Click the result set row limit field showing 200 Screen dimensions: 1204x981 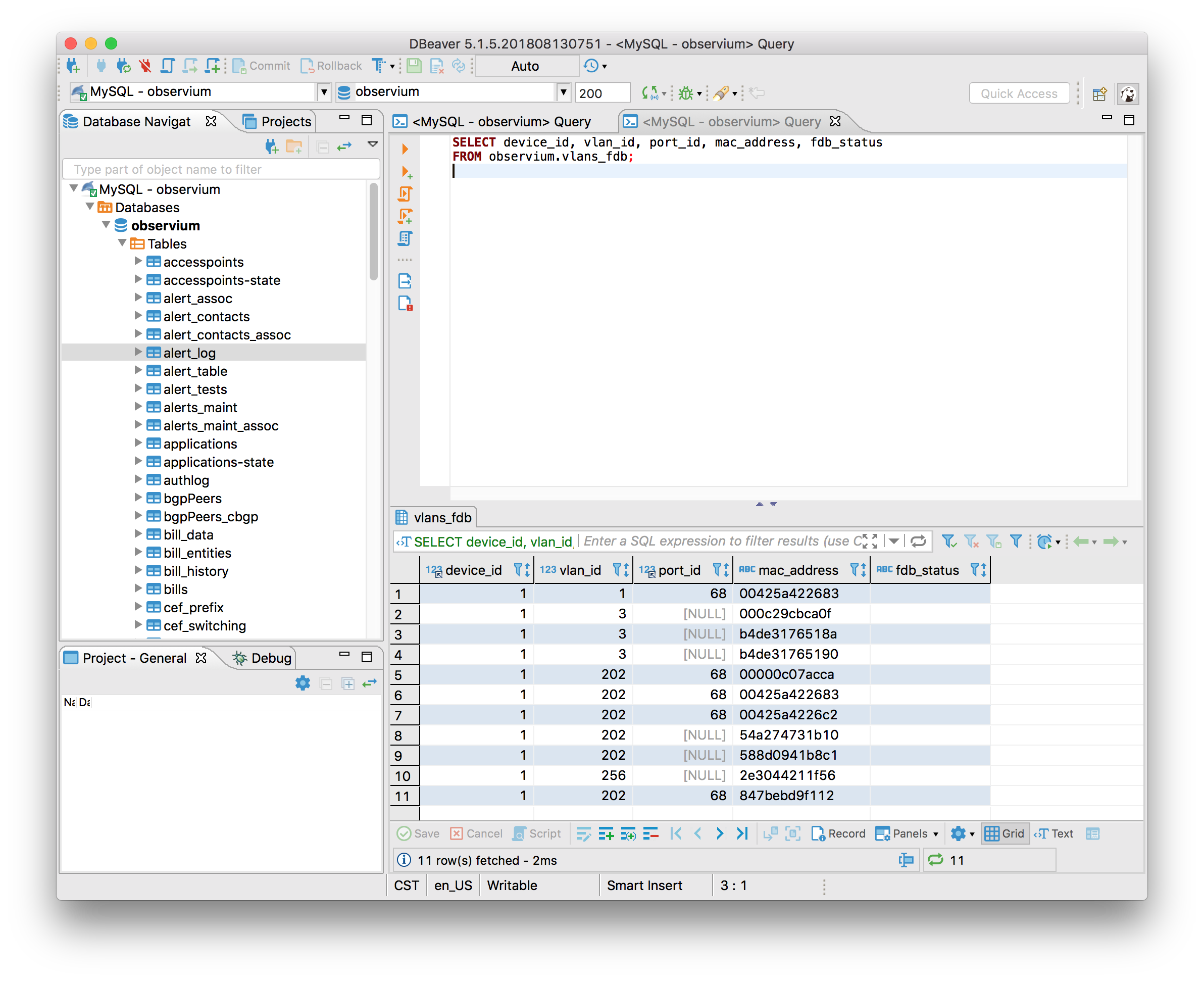click(x=603, y=93)
